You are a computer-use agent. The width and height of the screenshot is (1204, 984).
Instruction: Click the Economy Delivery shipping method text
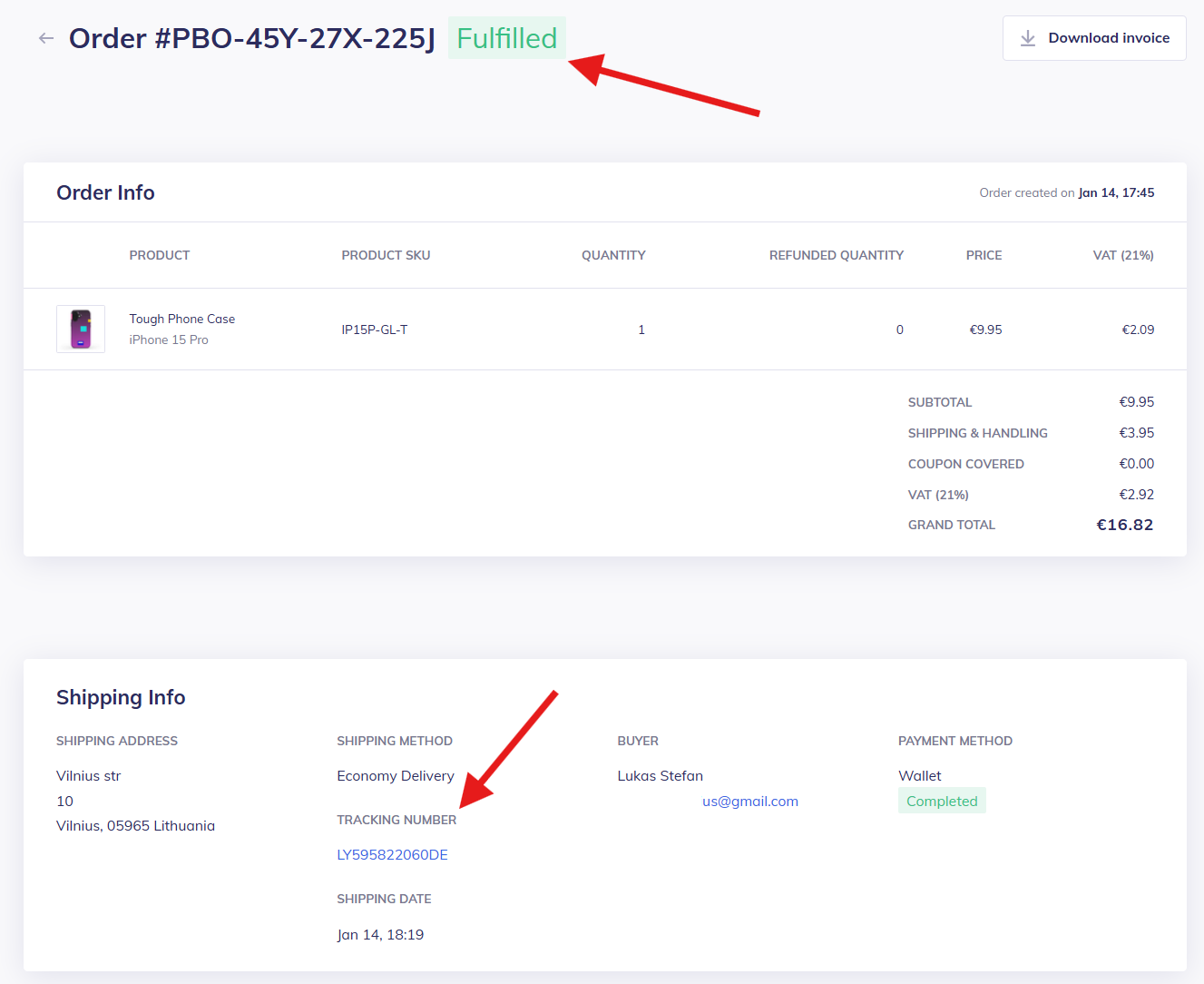(x=395, y=776)
